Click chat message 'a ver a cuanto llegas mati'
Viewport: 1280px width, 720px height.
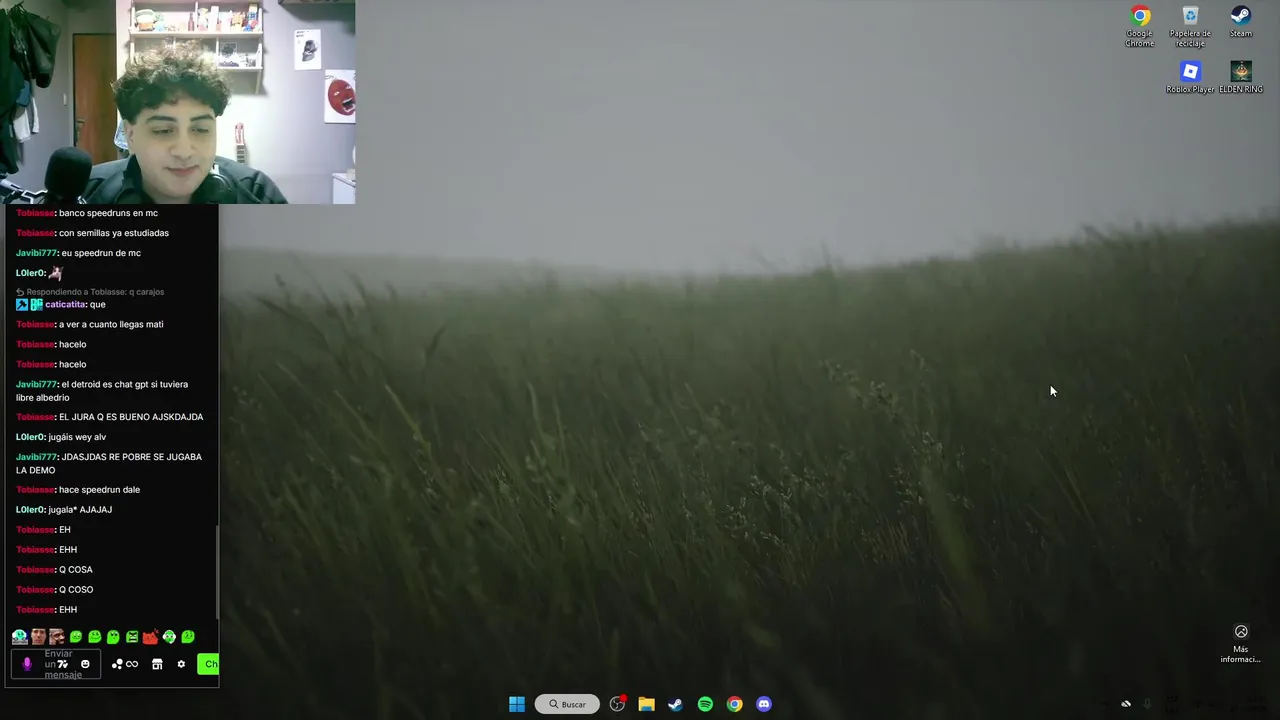111,324
